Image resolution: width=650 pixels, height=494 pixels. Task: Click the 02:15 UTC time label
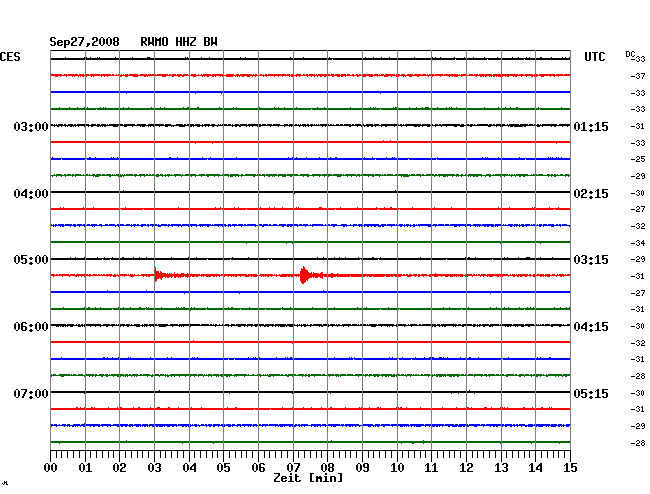pyautogui.click(x=591, y=194)
